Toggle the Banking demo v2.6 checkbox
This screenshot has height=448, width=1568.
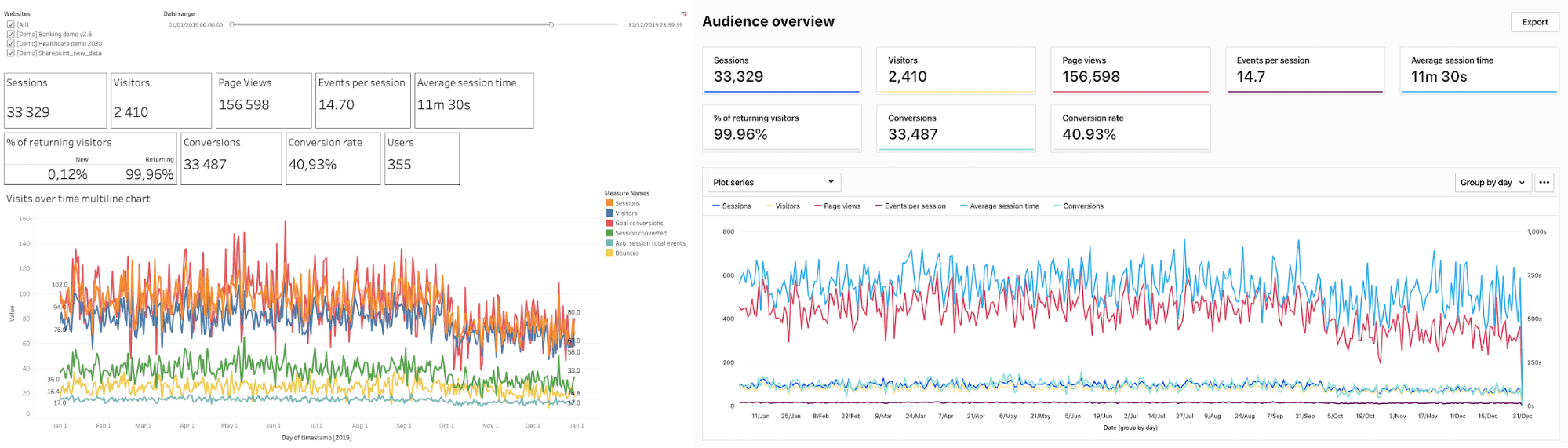(x=10, y=34)
